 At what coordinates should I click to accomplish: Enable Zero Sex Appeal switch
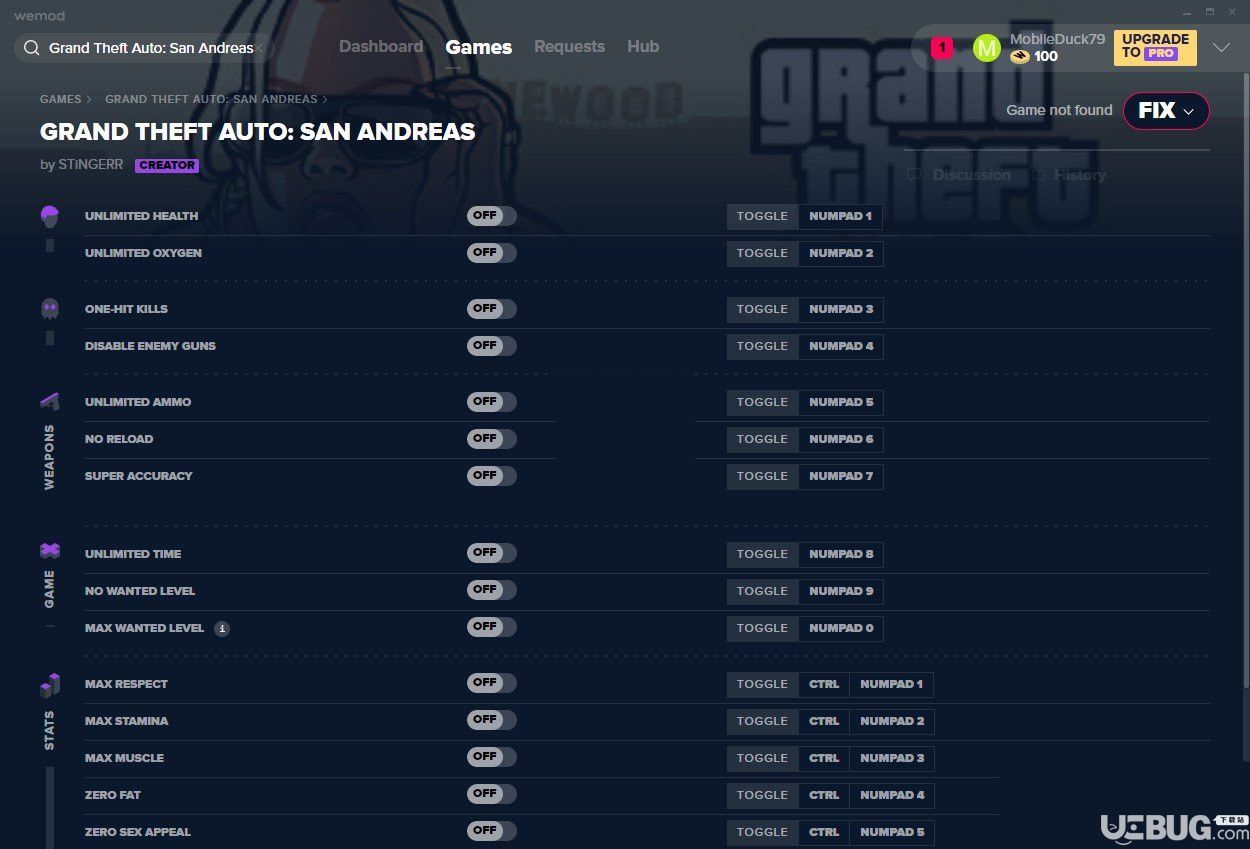tap(491, 831)
